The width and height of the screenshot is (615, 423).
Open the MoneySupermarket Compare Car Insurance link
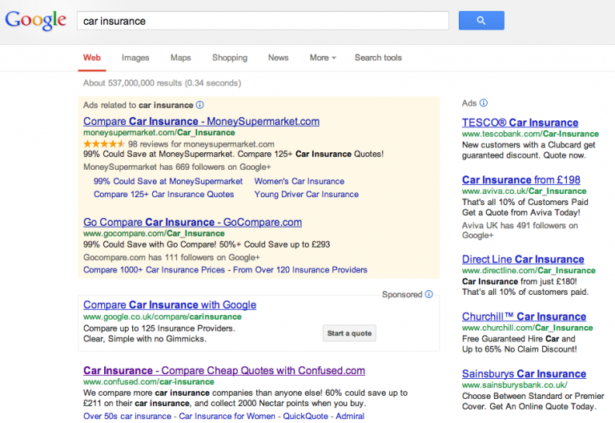(200, 121)
